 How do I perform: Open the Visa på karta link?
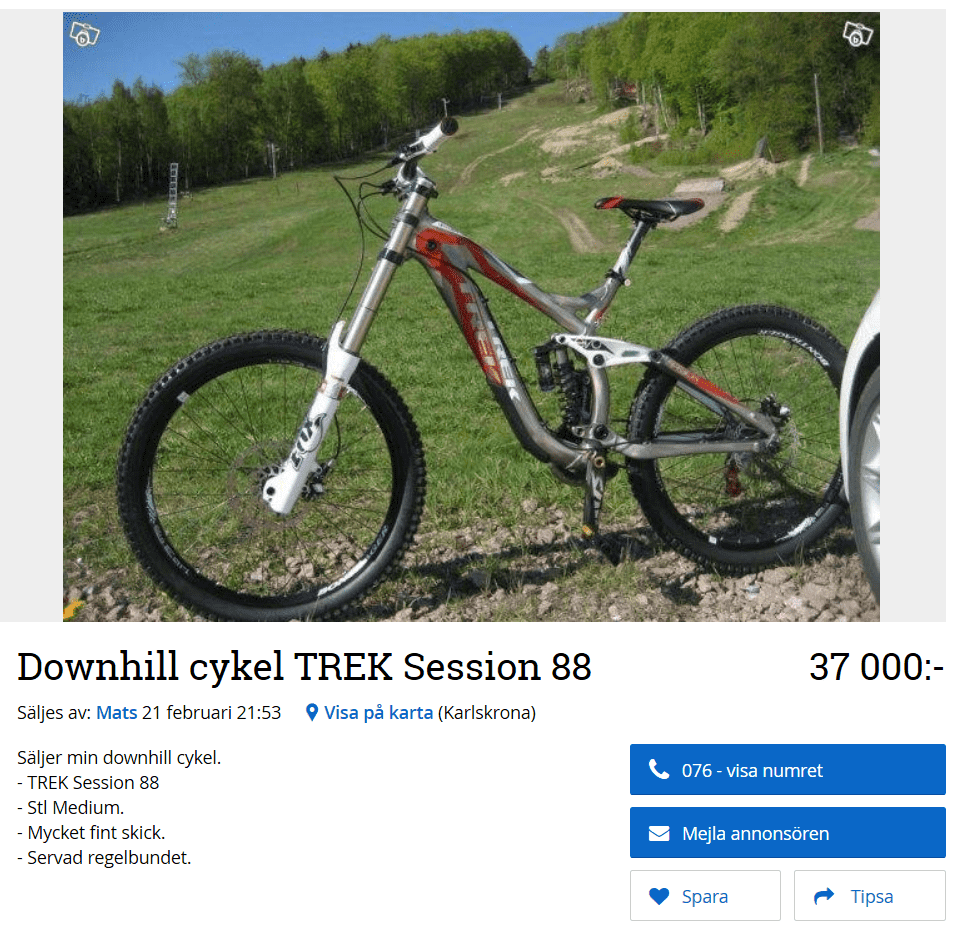pyautogui.click(x=378, y=713)
